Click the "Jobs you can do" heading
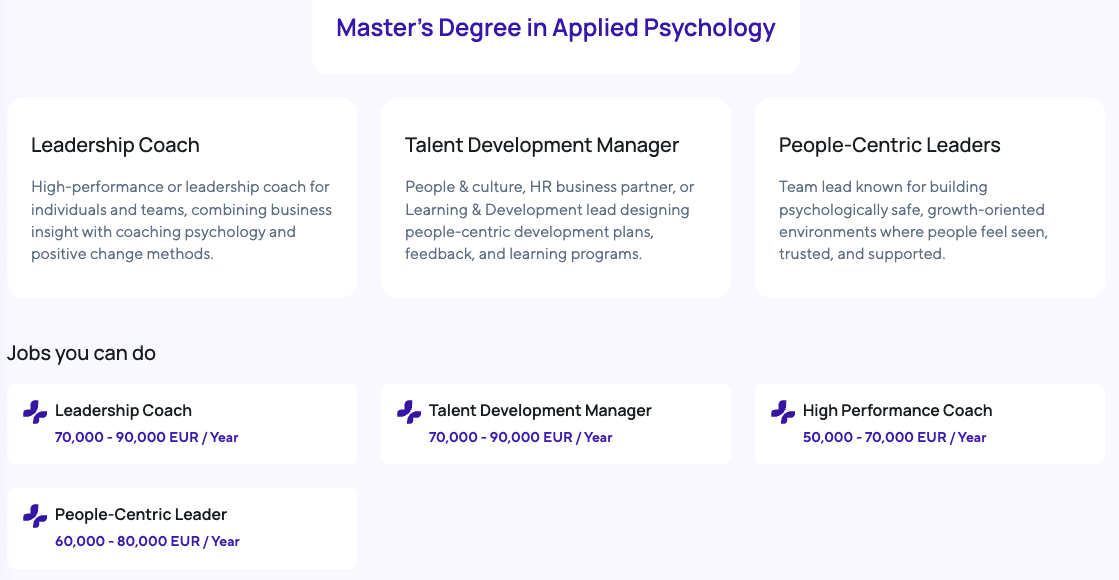 tap(81, 353)
